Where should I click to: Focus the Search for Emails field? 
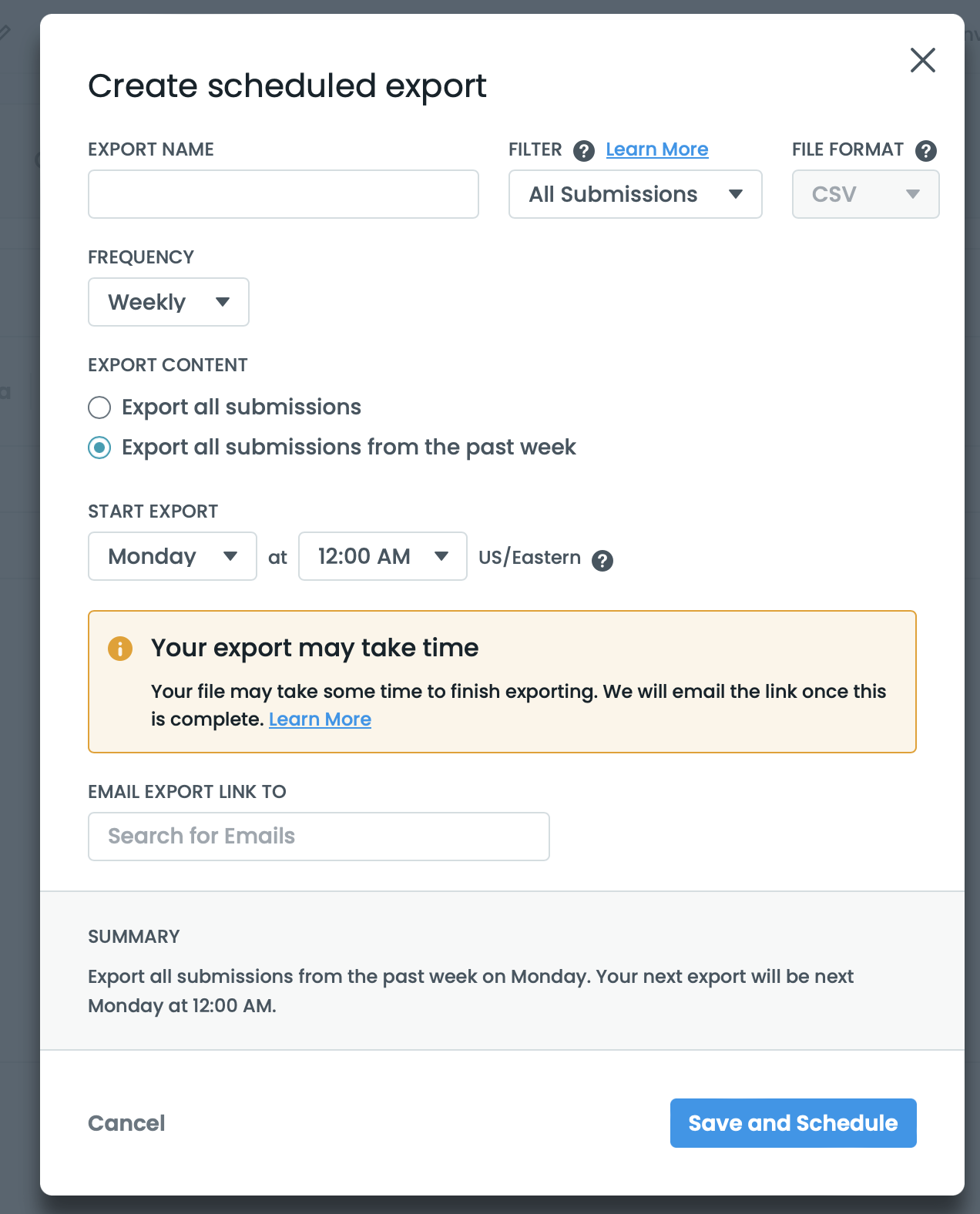click(x=318, y=836)
